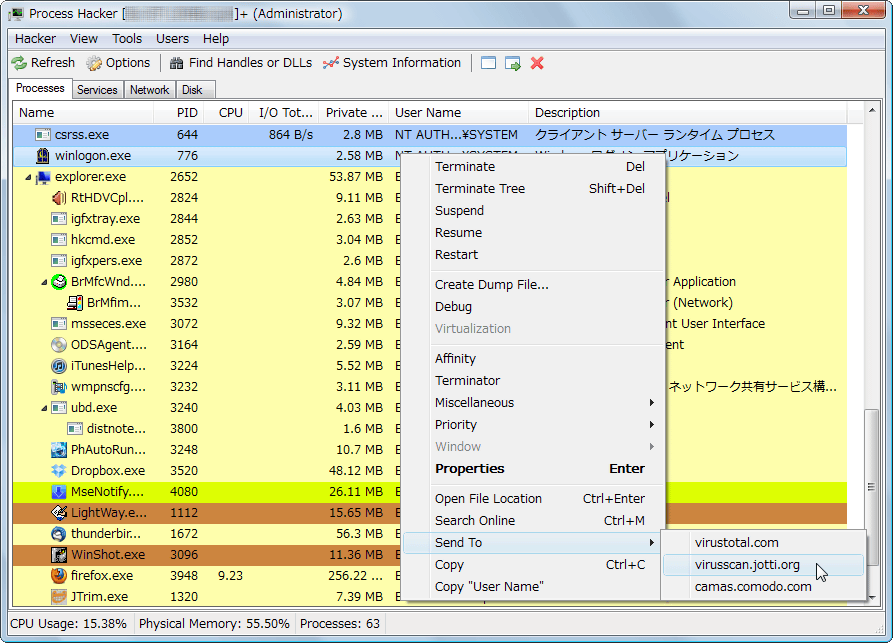Click the BrMfcWnd process icon
Image resolution: width=893 pixels, height=643 pixels.
coord(59,282)
